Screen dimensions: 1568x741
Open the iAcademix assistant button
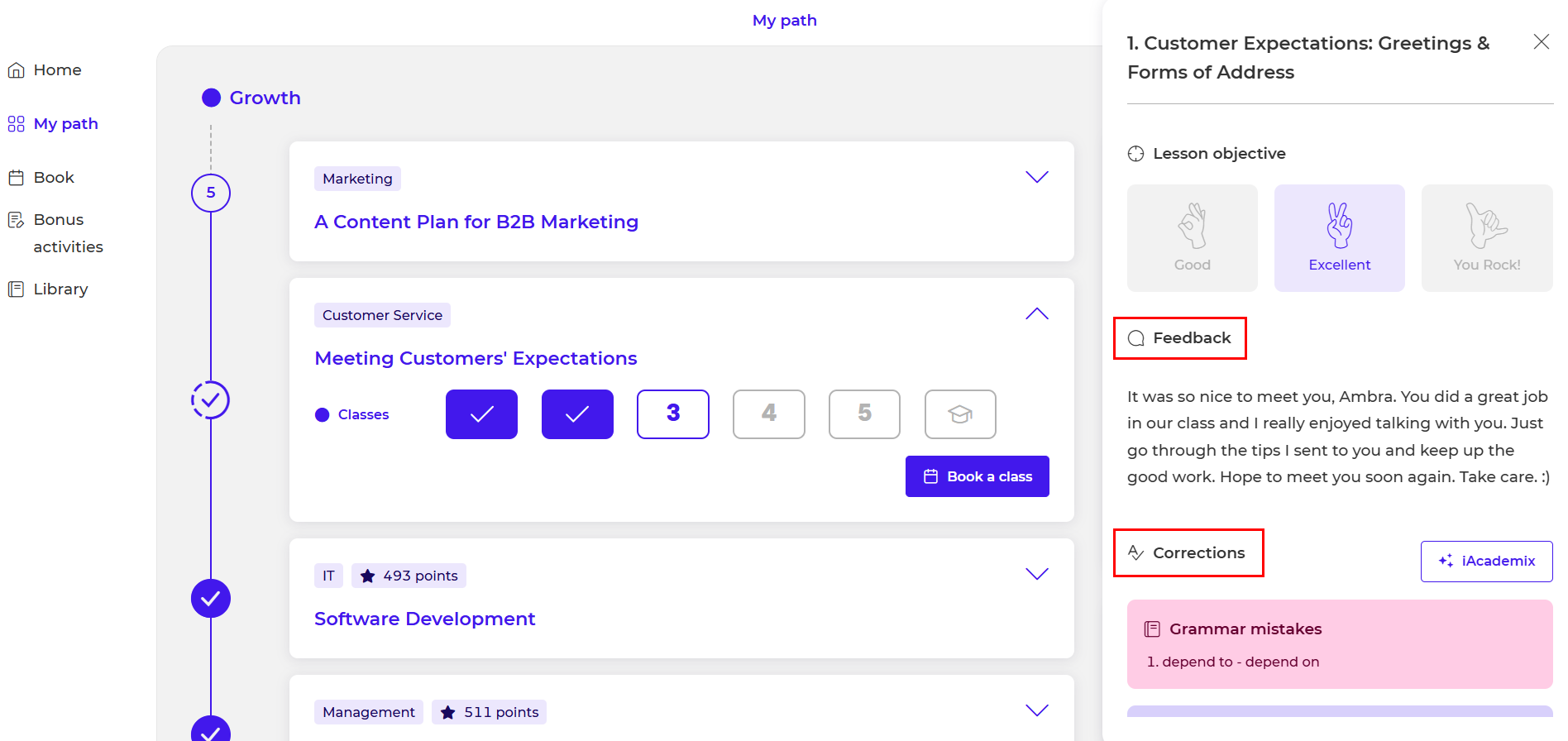pyautogui.click(x=1486, y=562)
